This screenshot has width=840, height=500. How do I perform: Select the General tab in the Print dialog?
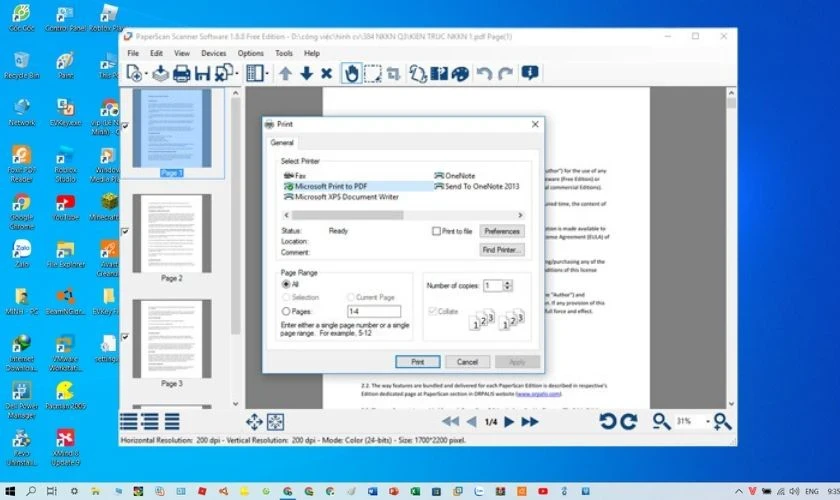pos(282,143)
